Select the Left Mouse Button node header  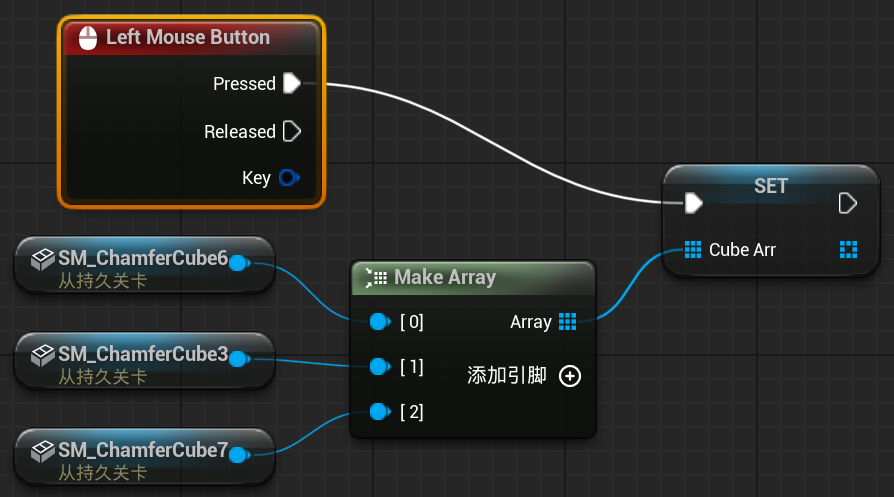pos(190,38)
